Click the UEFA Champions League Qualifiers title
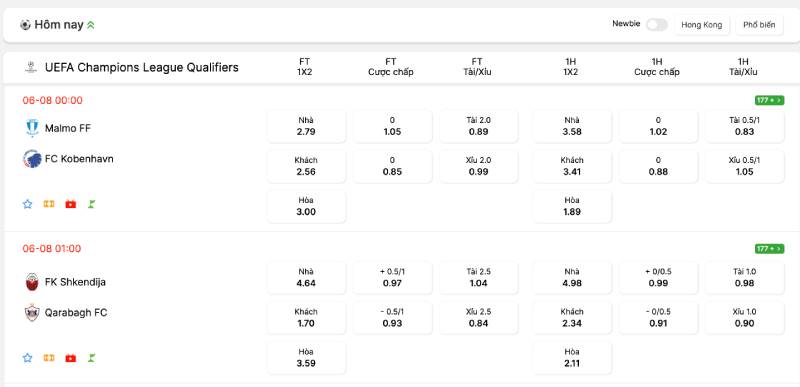Image resolution: width=800 pixels, height=387 pixels. (141, 67)
